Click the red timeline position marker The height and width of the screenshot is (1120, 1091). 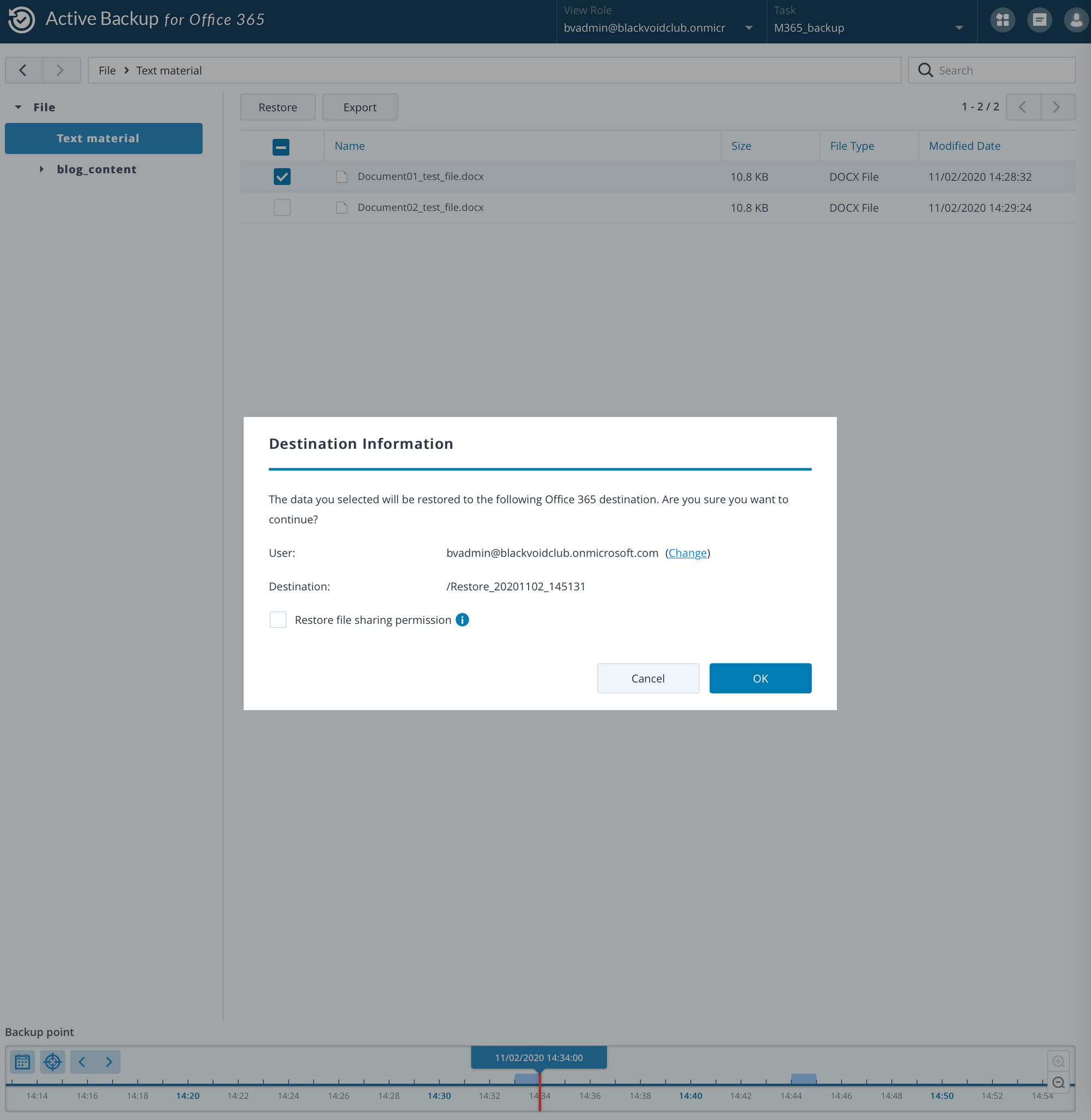[539, 1091]
